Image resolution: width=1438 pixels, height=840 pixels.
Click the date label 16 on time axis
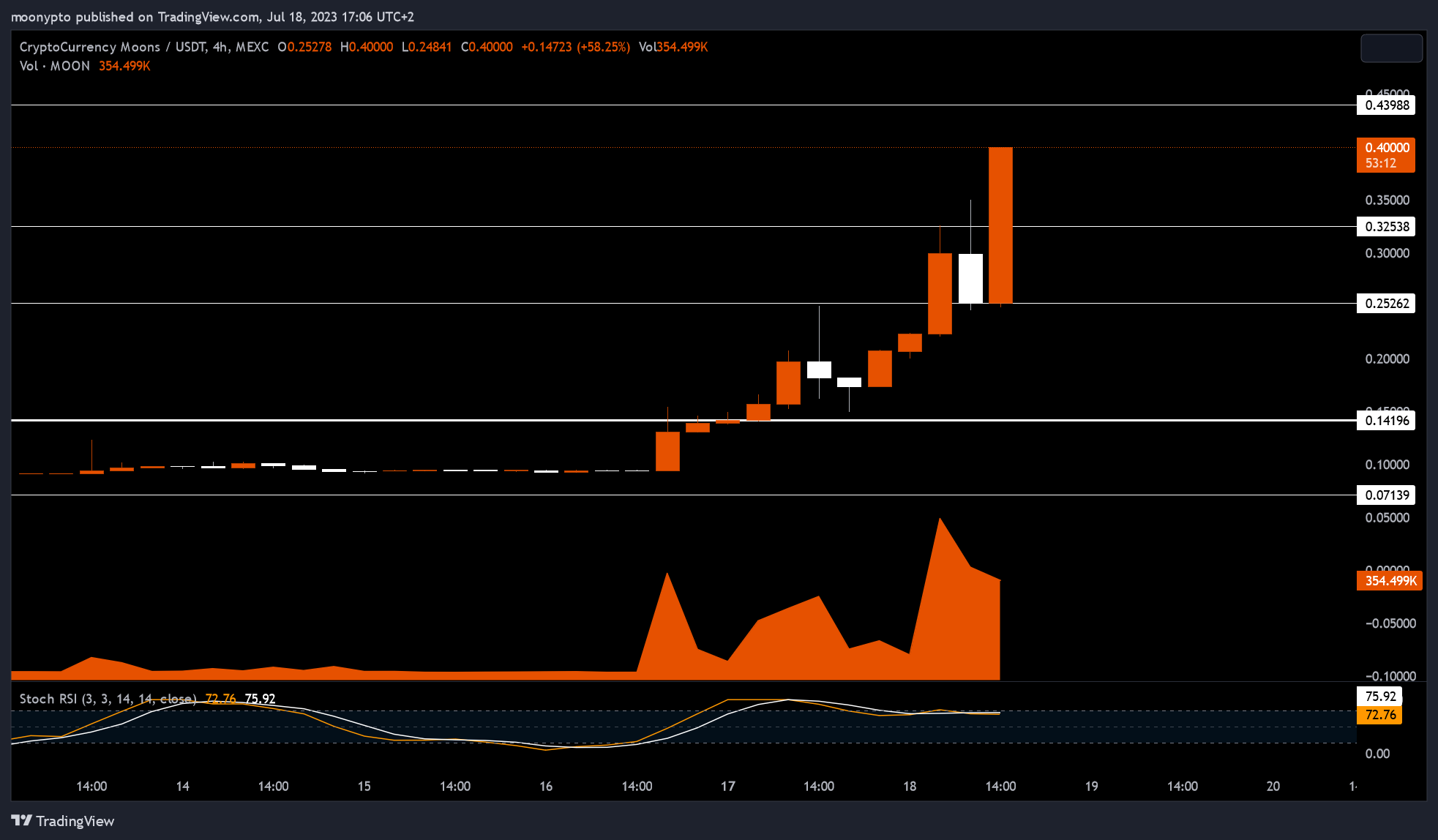546,787
